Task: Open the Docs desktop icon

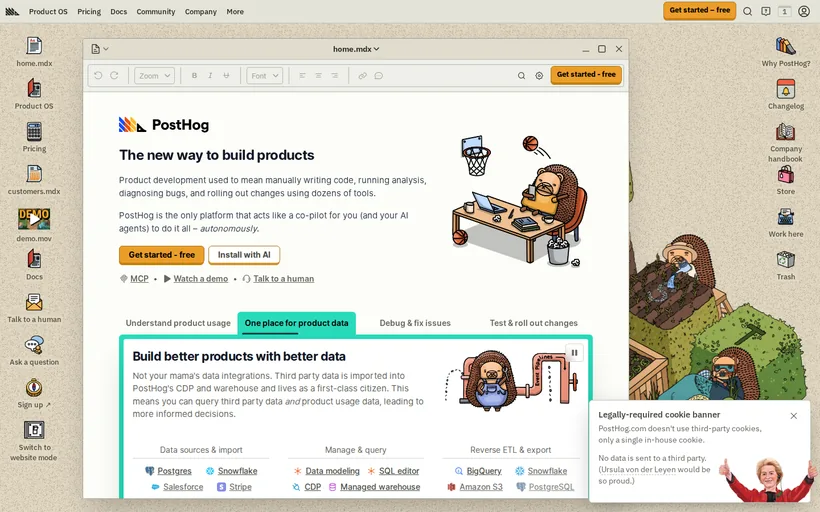Action: [x=34, y=259]
